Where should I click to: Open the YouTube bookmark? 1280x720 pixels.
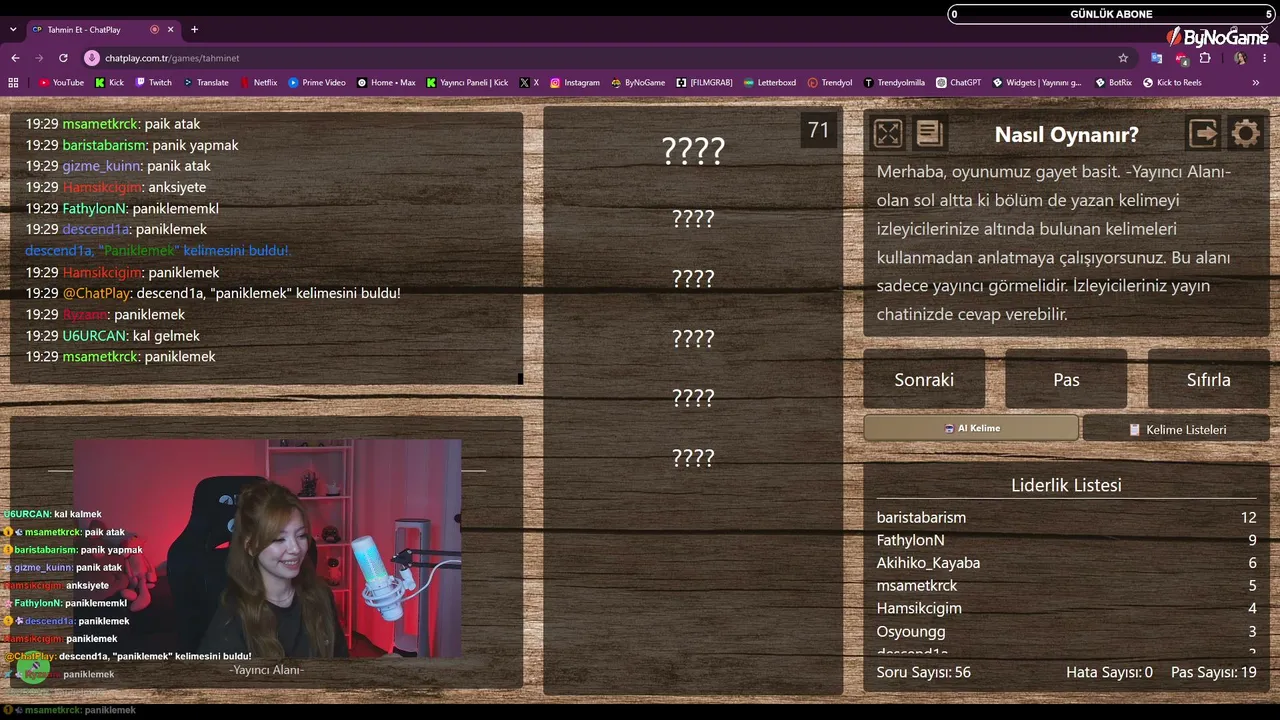point(61,83)
